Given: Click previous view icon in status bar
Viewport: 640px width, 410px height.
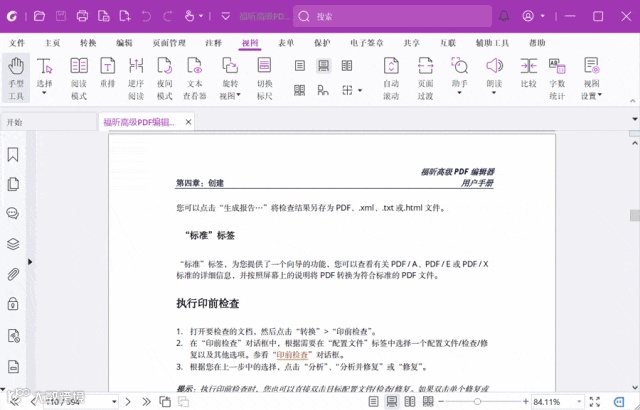Looking at the screenshot, I should coord(165,401).
